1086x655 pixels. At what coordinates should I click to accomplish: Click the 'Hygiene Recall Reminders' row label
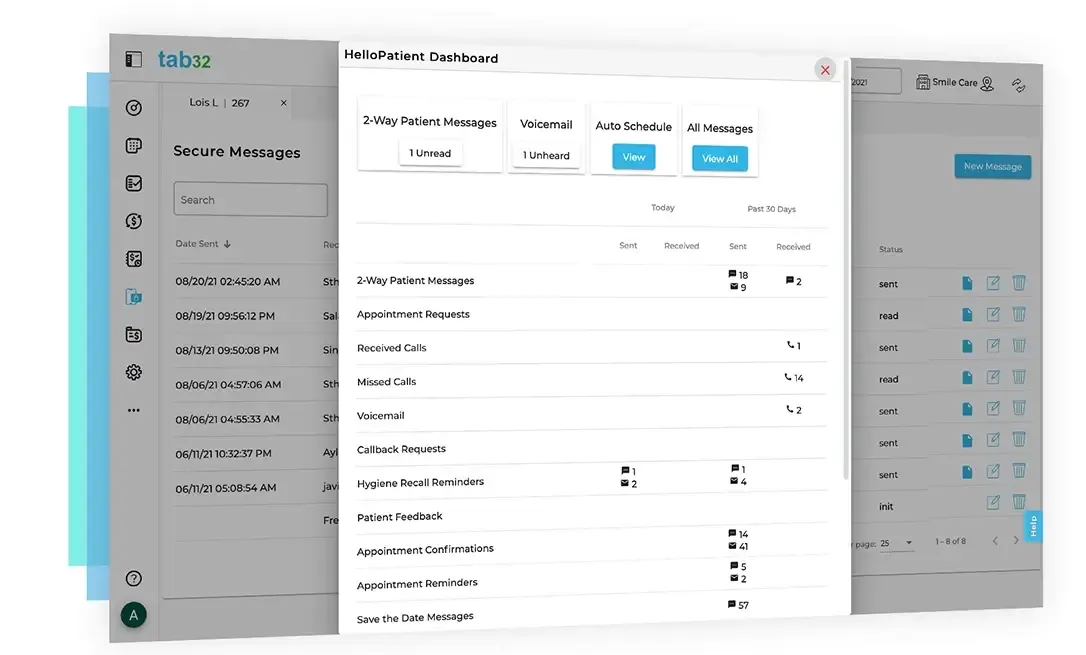click(x=420, y=483)
